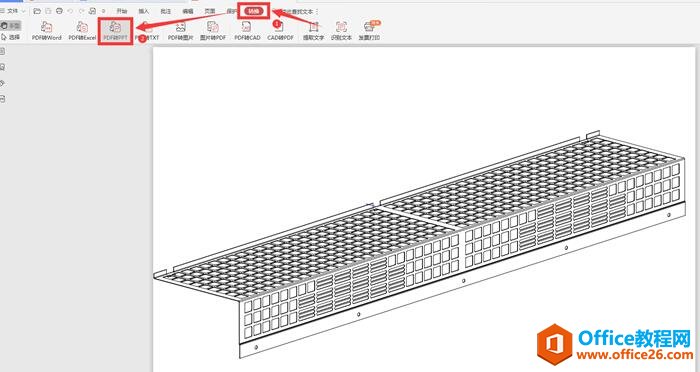Switch to the 开始 tab

121,11
